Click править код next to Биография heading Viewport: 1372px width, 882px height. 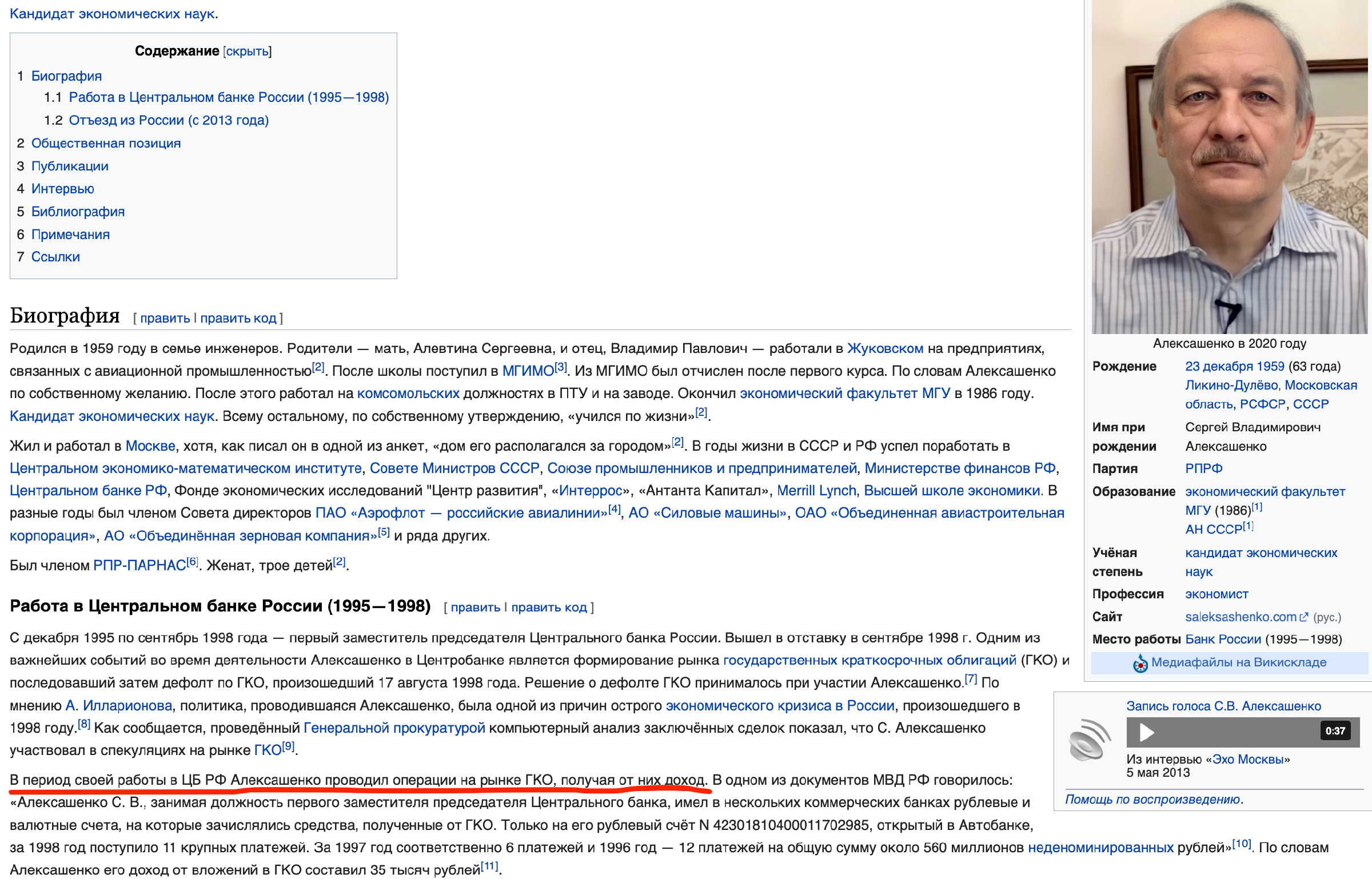pos(238,318)
